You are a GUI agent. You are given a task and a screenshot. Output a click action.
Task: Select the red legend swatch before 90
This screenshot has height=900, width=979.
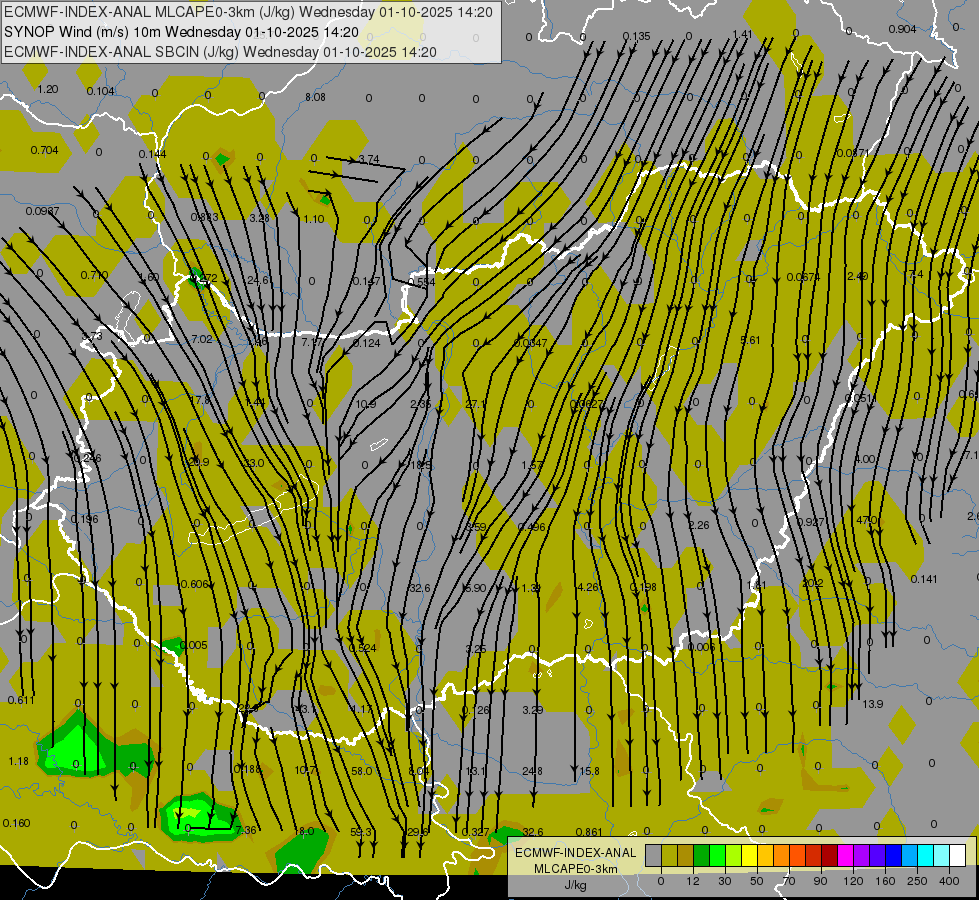[814, 855]
